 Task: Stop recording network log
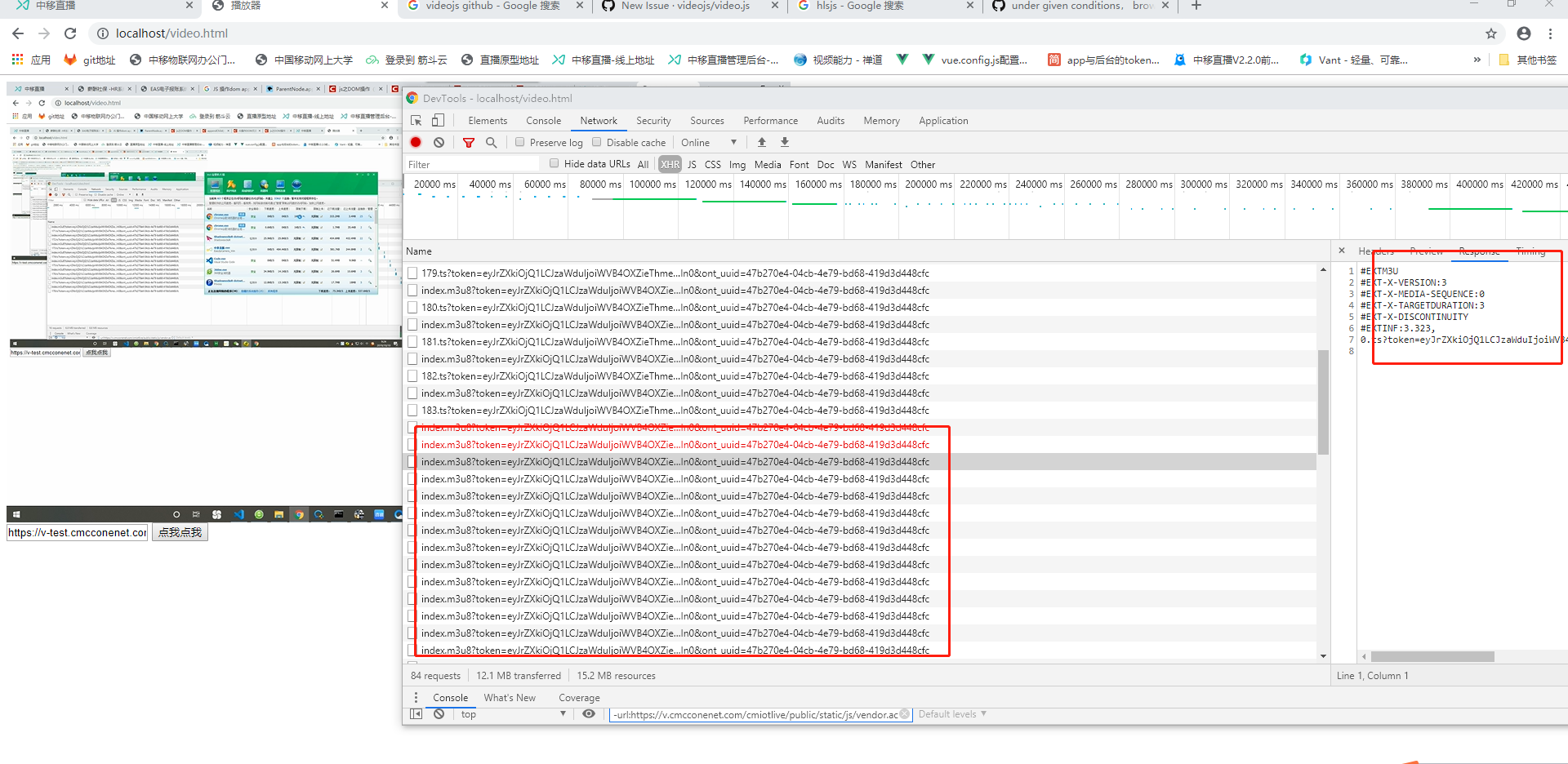(416, 142)
